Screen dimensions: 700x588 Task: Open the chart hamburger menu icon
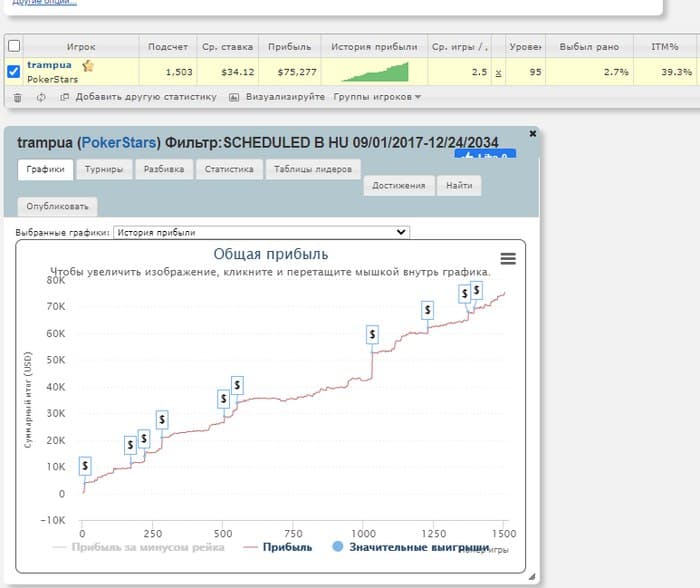[508, 258]
